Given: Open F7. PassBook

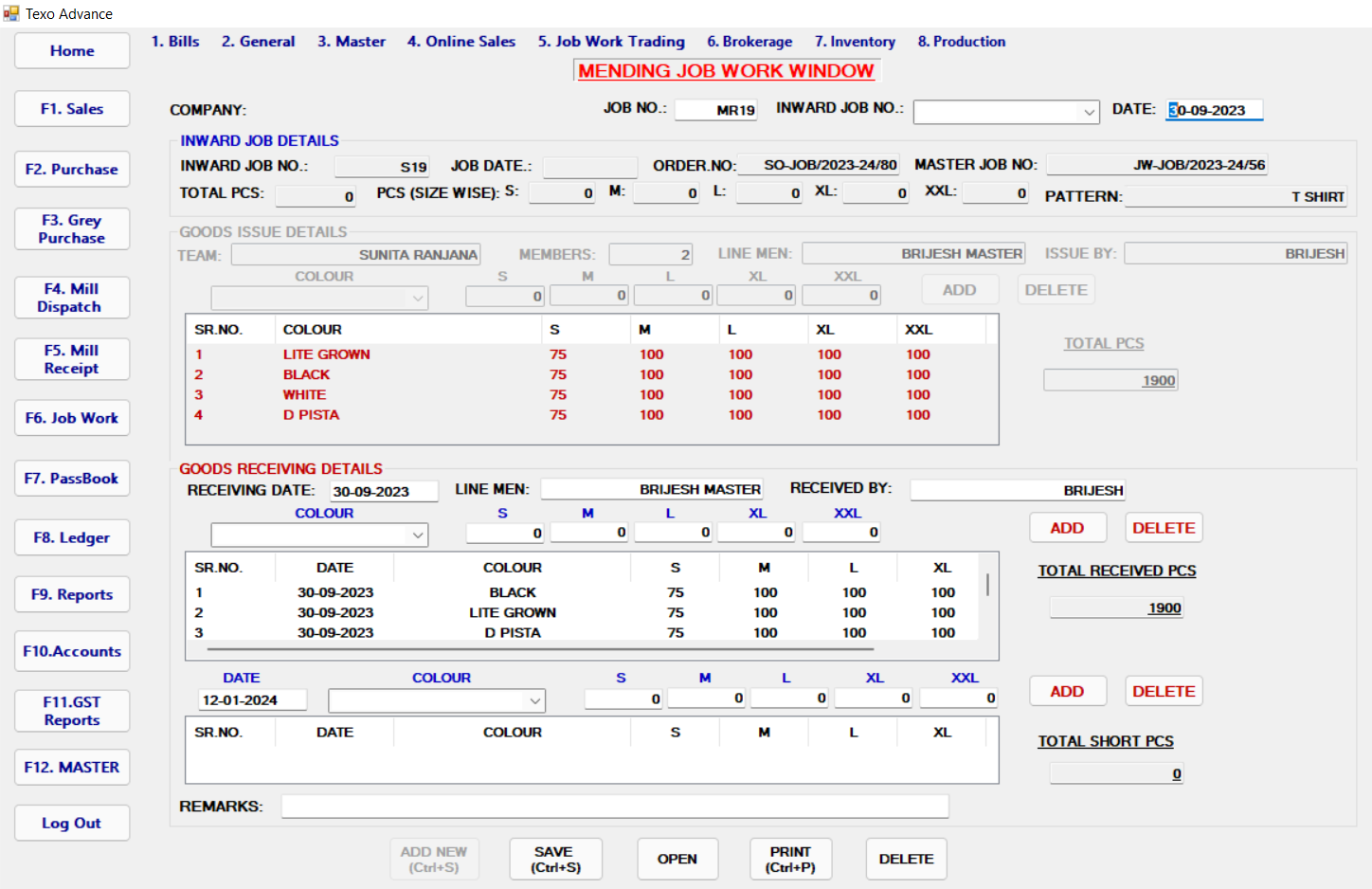Looking at the screenshot, I should [72, 479].
